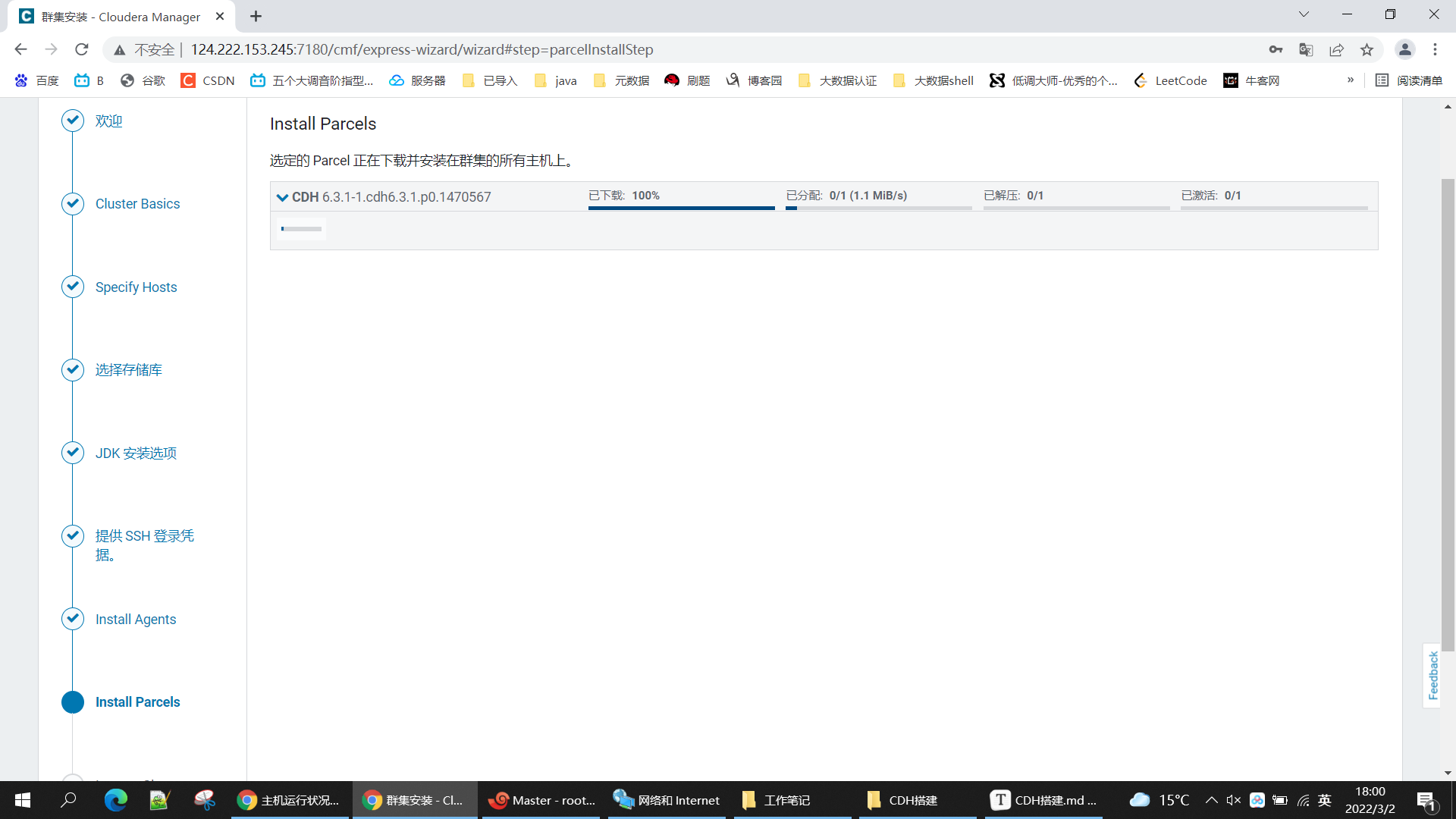This screenshot has height=819, width=1456.
Task: Open the CSDN bookmark
Action: [208, 80]
